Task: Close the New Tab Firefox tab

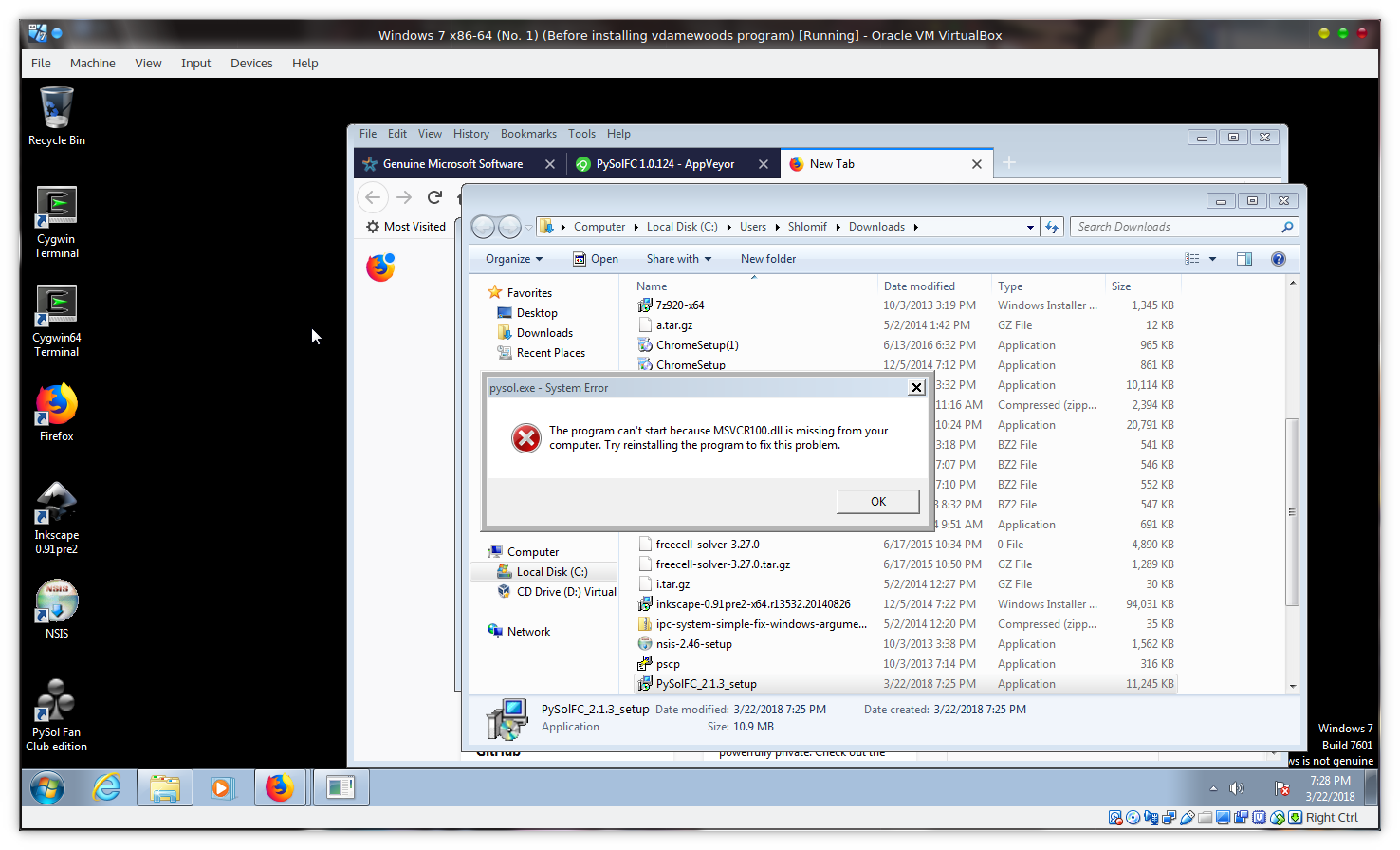Action: point(977,164)
